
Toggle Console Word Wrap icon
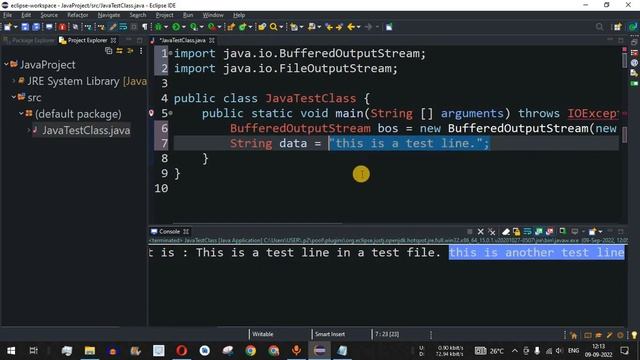(527, 232)
